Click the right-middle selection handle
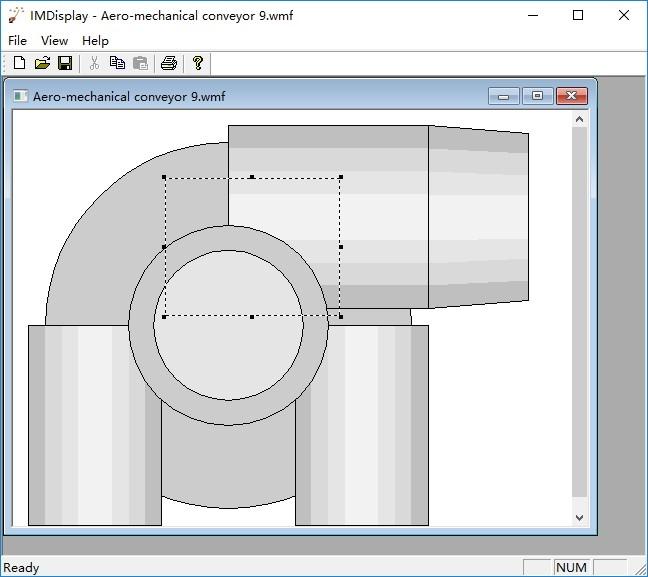648x577 pixels. tap(341, 247)
